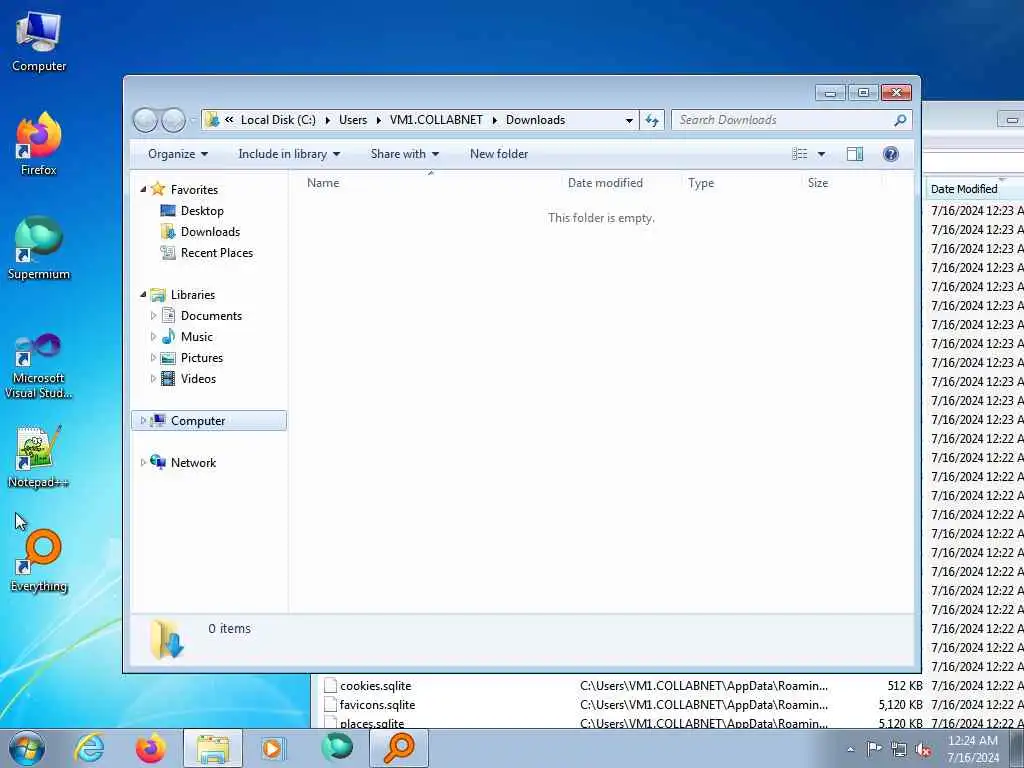Refresh the Downloads folder view

tap(652, 120)
